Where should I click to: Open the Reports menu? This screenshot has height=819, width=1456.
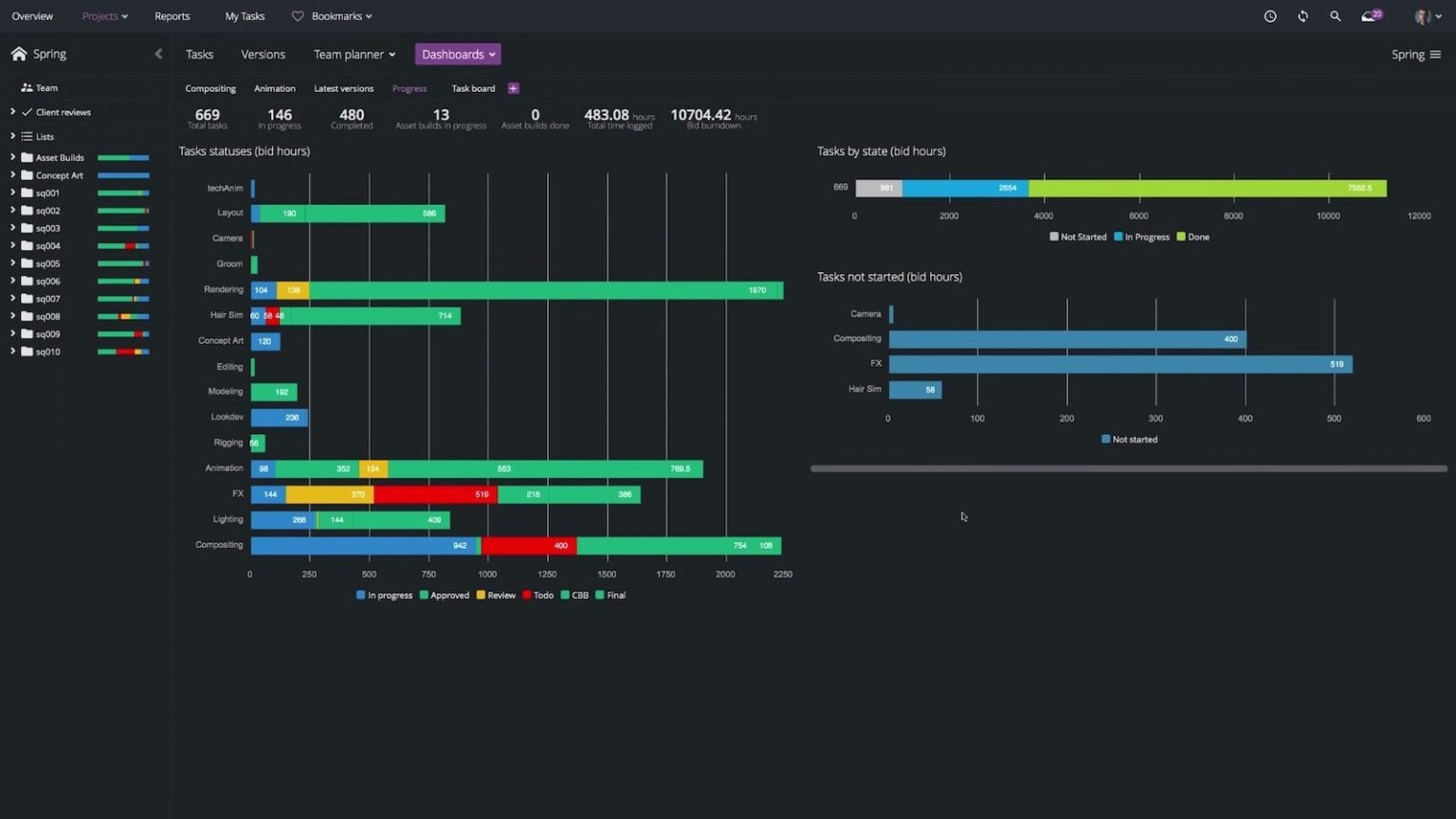click(x=172, y=16)
